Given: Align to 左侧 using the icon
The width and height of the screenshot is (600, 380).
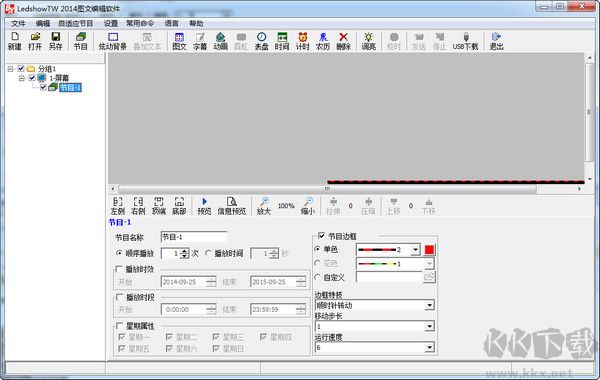Looking at the screenshot, I should click(118, 206).
